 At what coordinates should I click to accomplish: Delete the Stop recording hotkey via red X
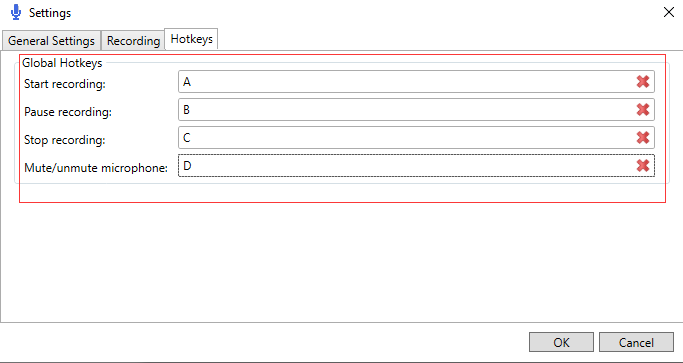(643, 138)
